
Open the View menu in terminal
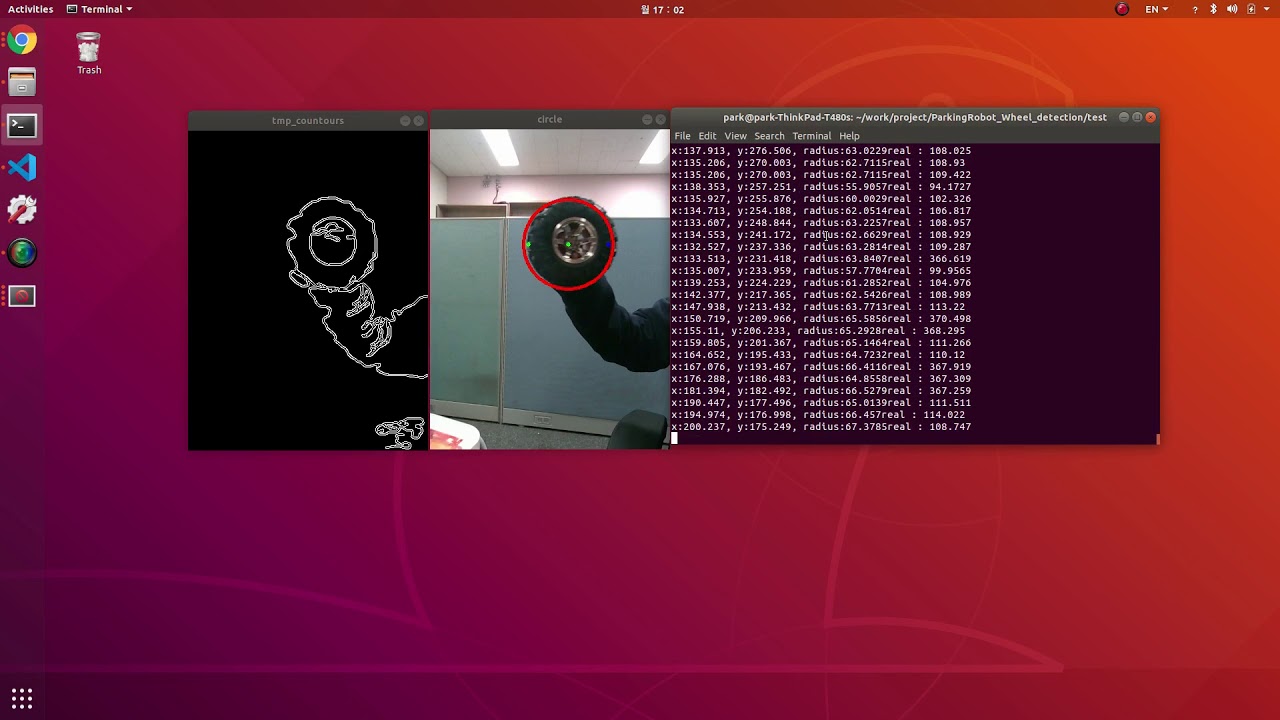[735, 136]
